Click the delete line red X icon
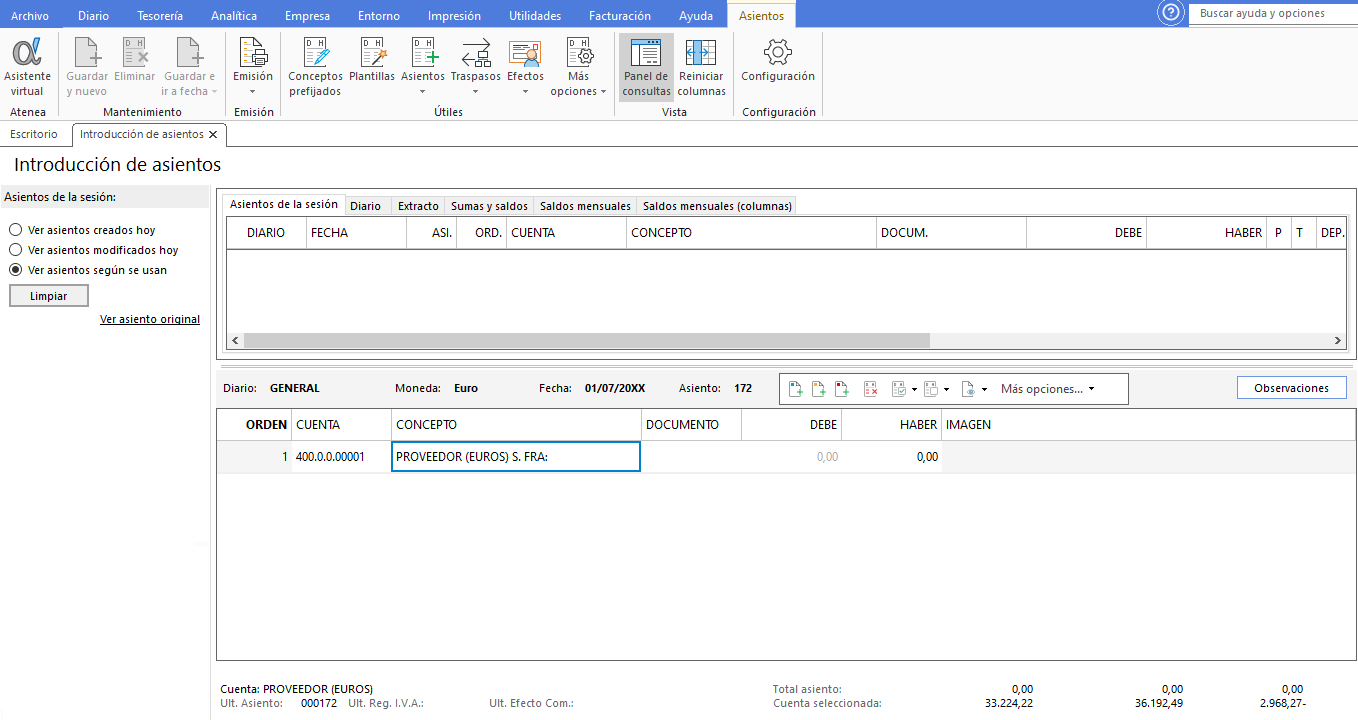Viewport: 1358px width, 720px height. click(870, 389)
